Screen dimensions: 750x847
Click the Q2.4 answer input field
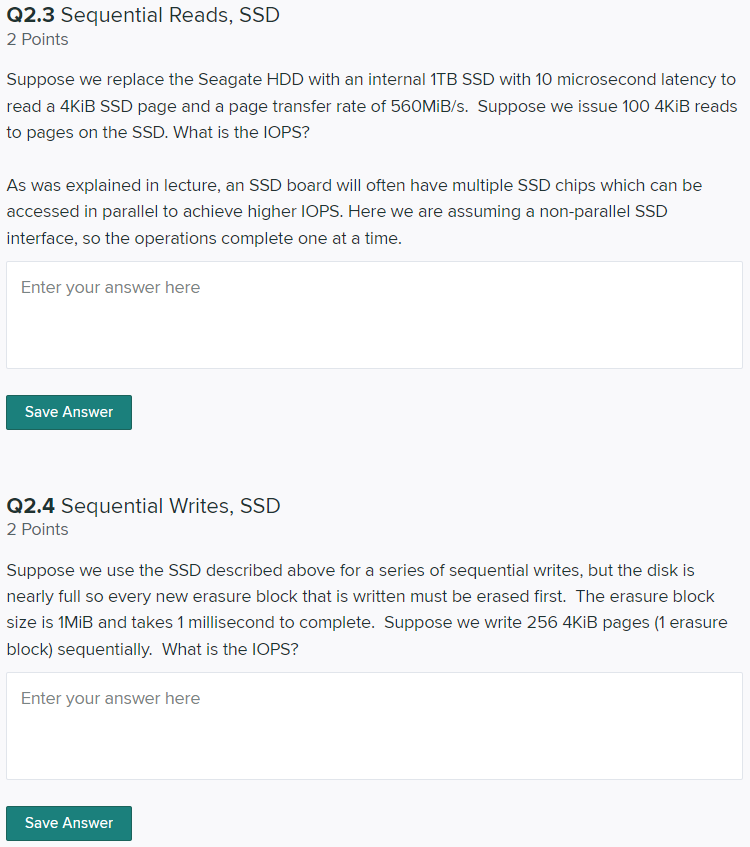(x=374, y=725)
